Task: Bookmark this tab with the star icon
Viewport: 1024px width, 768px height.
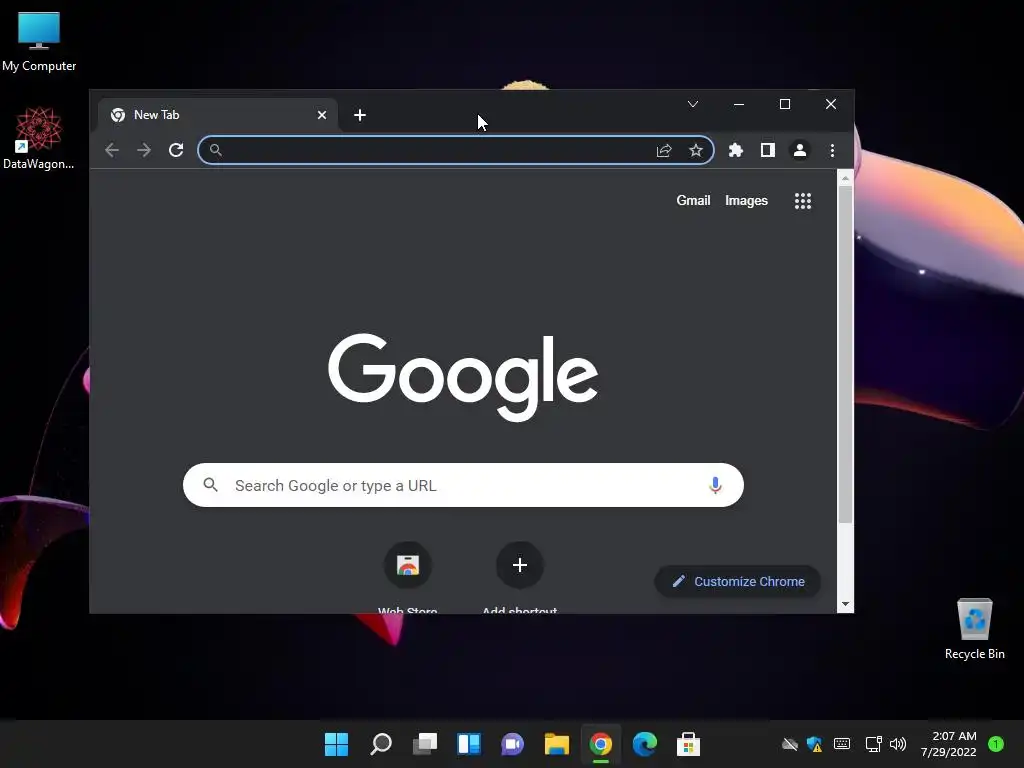Action: point(696,150)
